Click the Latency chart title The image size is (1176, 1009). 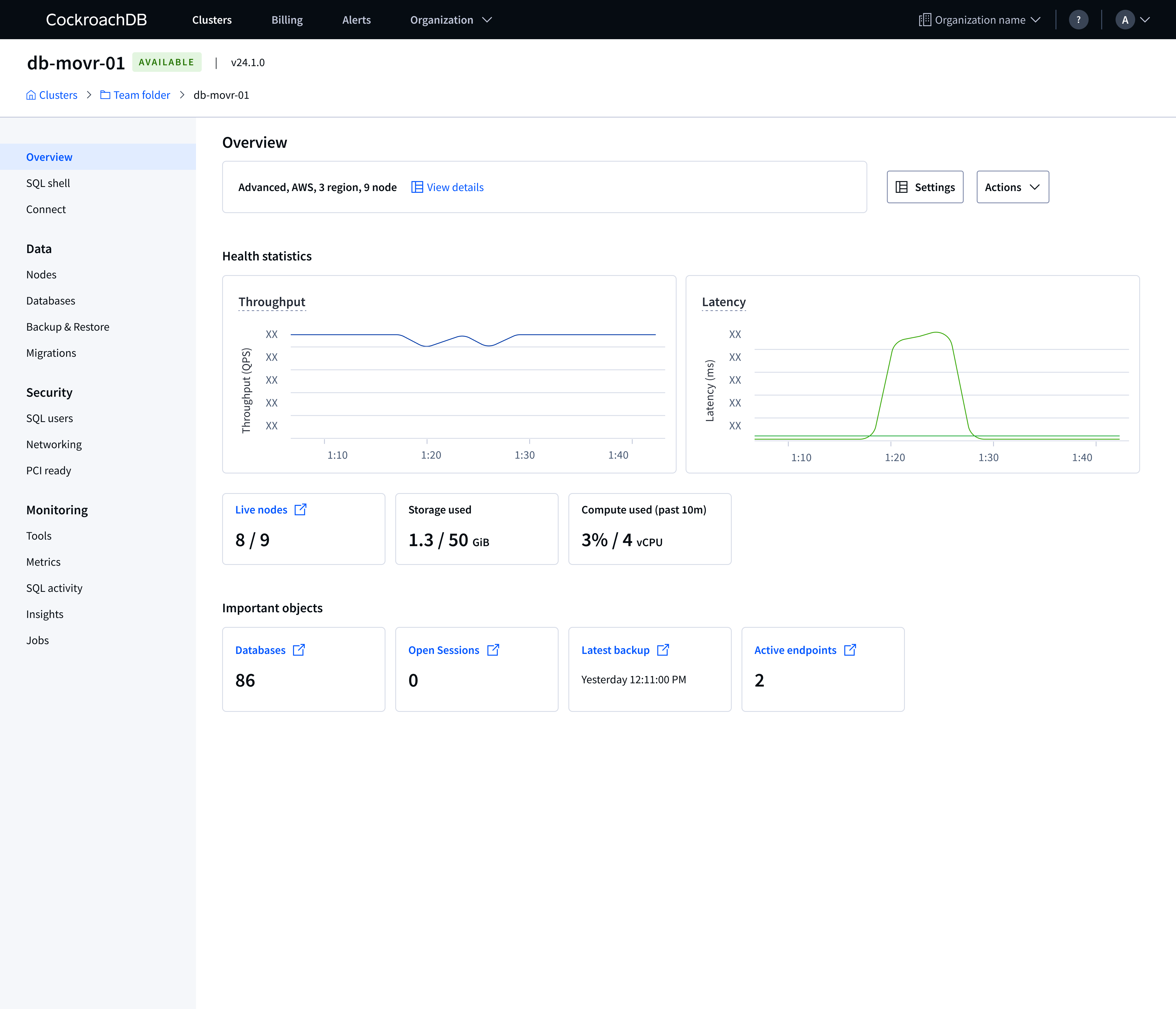(724, 302)
